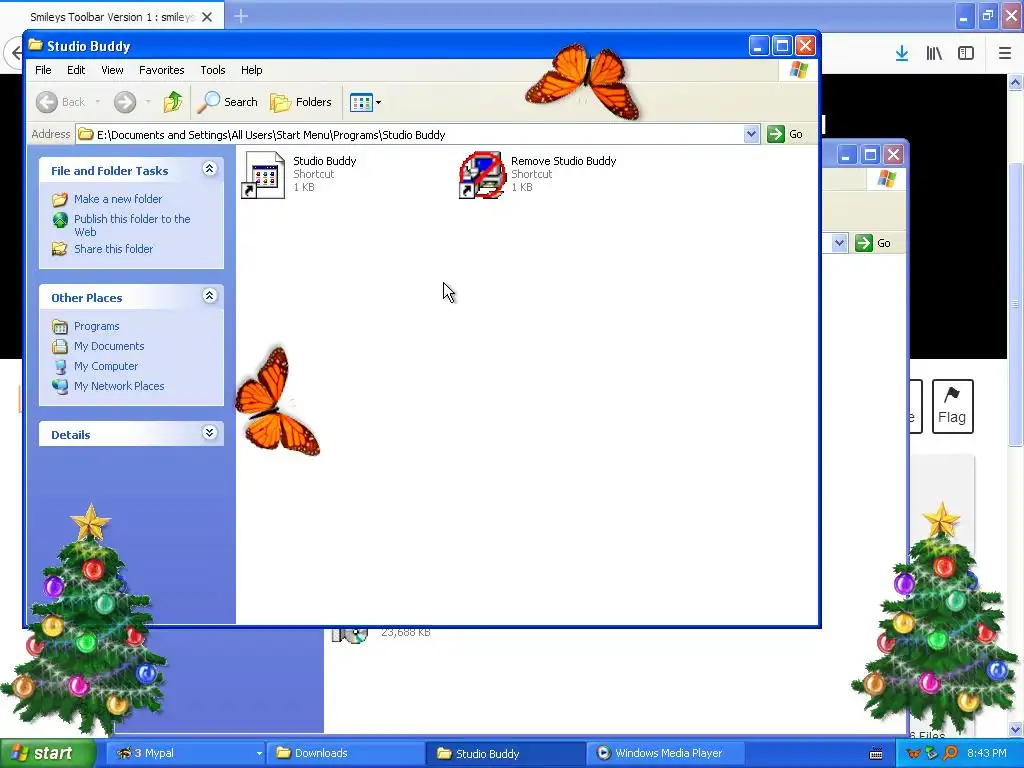Open the Edit menu
The height and width of the screenshot is (768, 1024).
(x=76, y=70)
